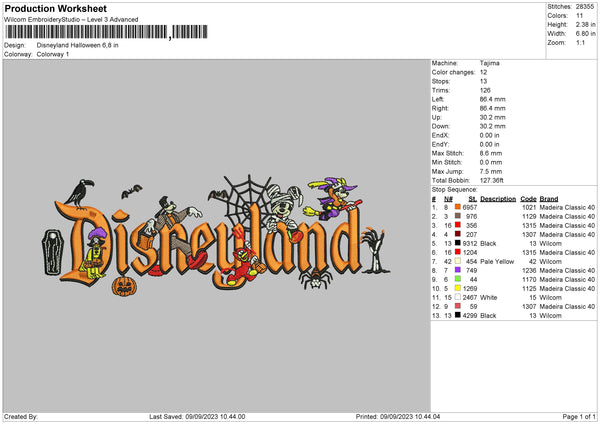Click the Zoom value '1:1'
Image resolution: width=600 pixels, height=424 pixels.
pyautogui.click(x=580, y=42)
